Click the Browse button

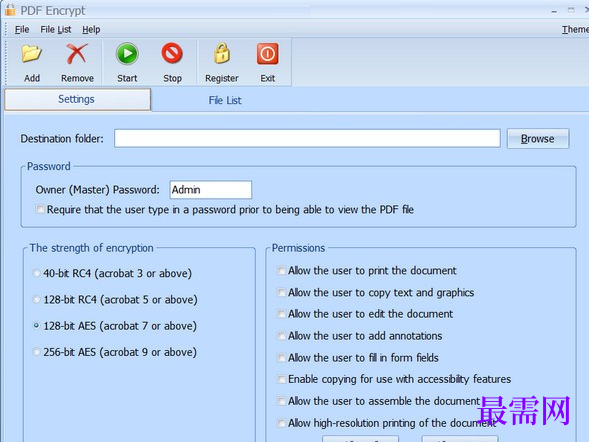(538, 139)
